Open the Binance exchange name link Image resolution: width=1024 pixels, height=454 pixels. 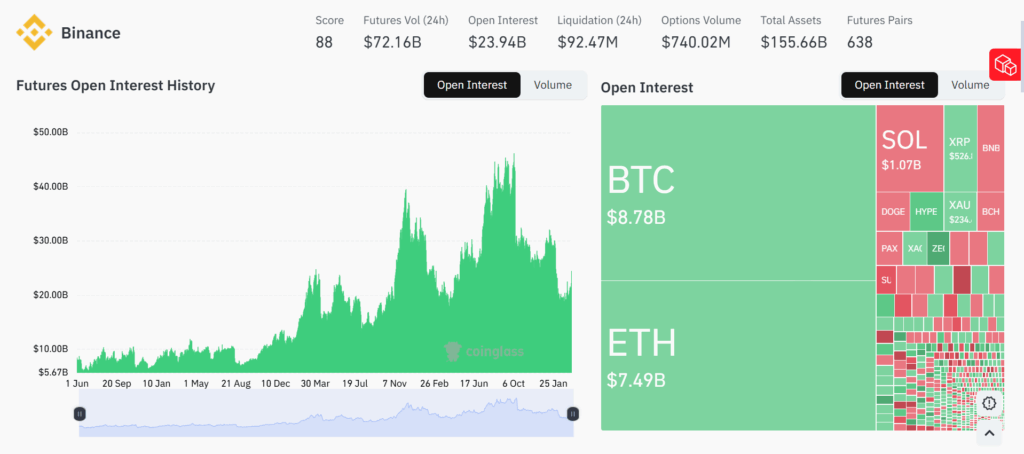(90, 33)
